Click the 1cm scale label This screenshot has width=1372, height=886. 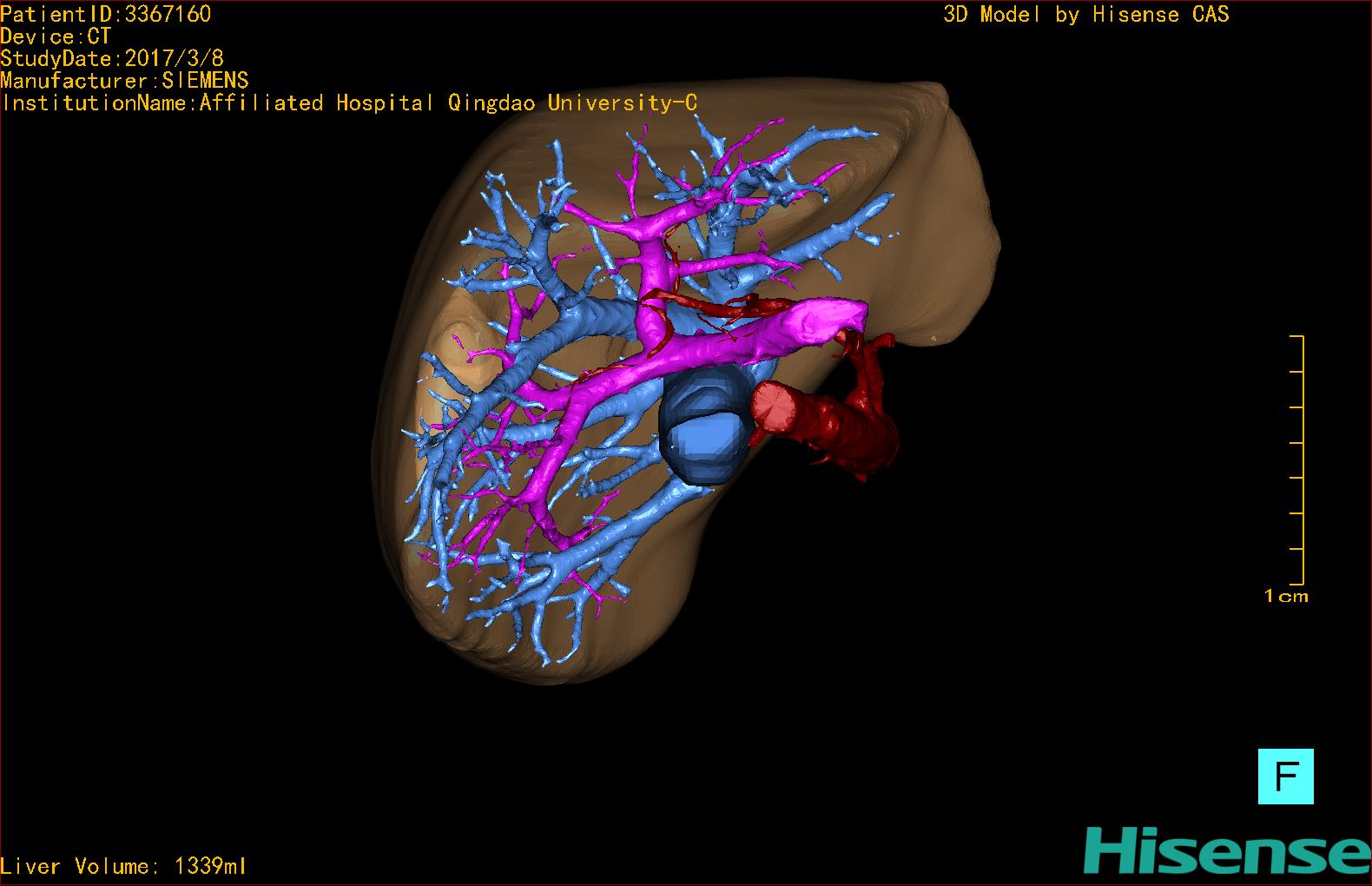pos(1286,596)
